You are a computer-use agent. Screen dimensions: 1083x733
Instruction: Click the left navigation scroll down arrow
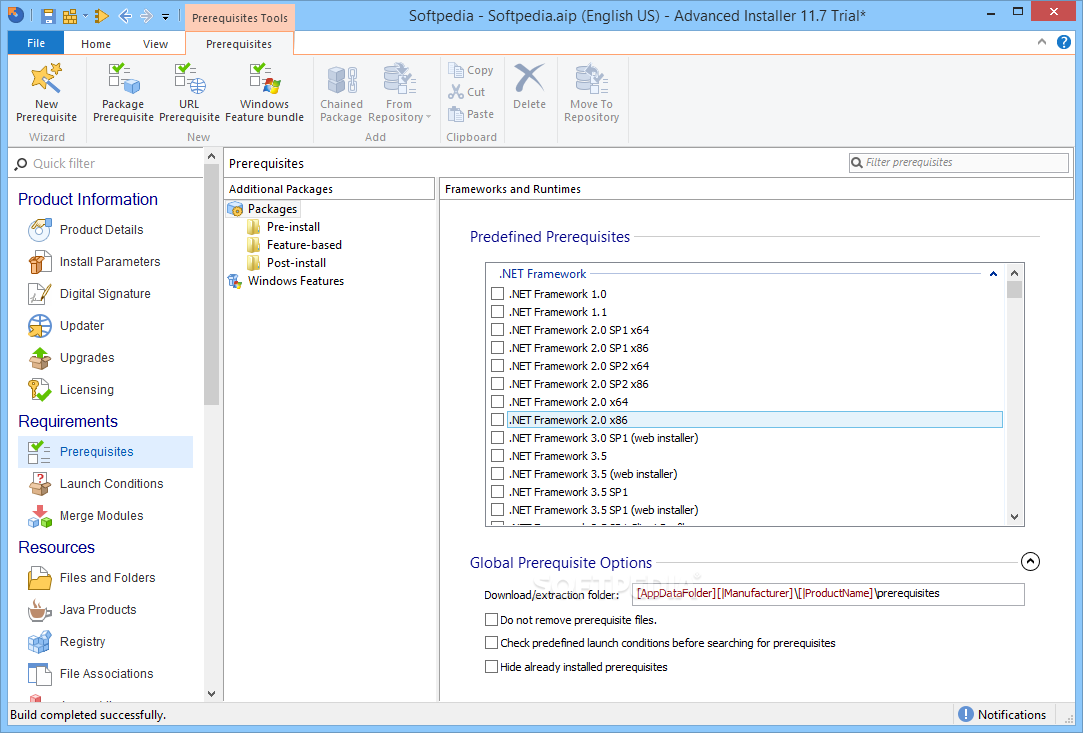211,694
